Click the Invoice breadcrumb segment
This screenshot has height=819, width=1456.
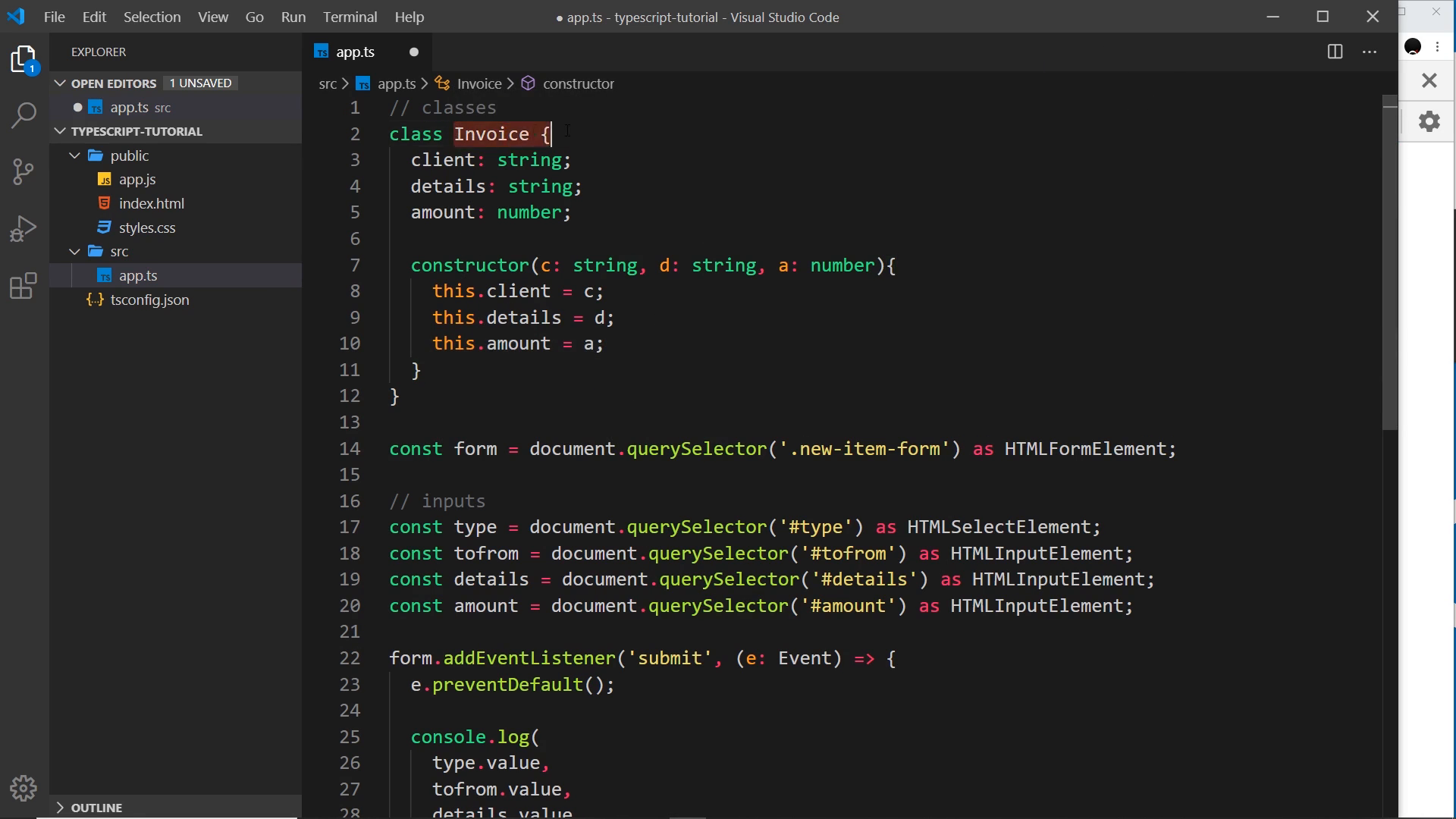coord(479,83)
